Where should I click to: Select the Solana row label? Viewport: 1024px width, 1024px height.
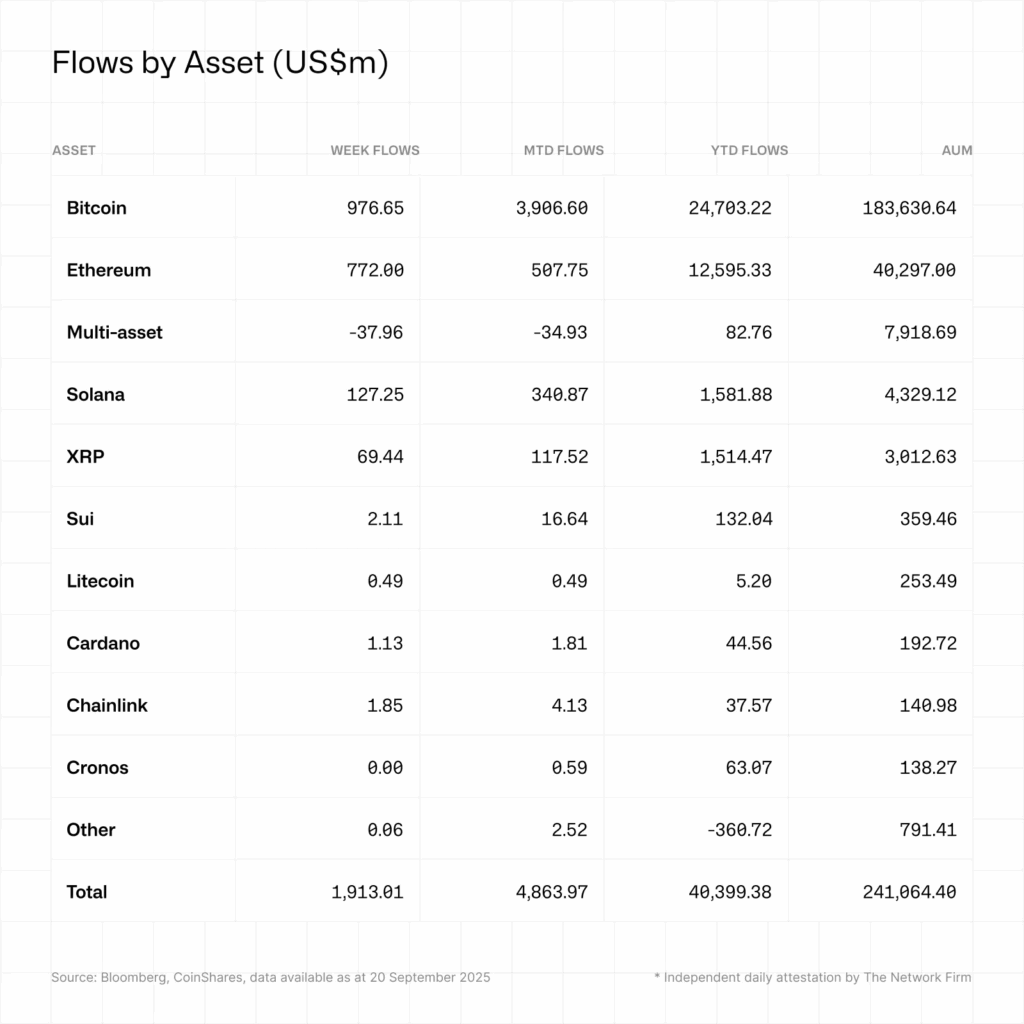[x=95, y=394]
